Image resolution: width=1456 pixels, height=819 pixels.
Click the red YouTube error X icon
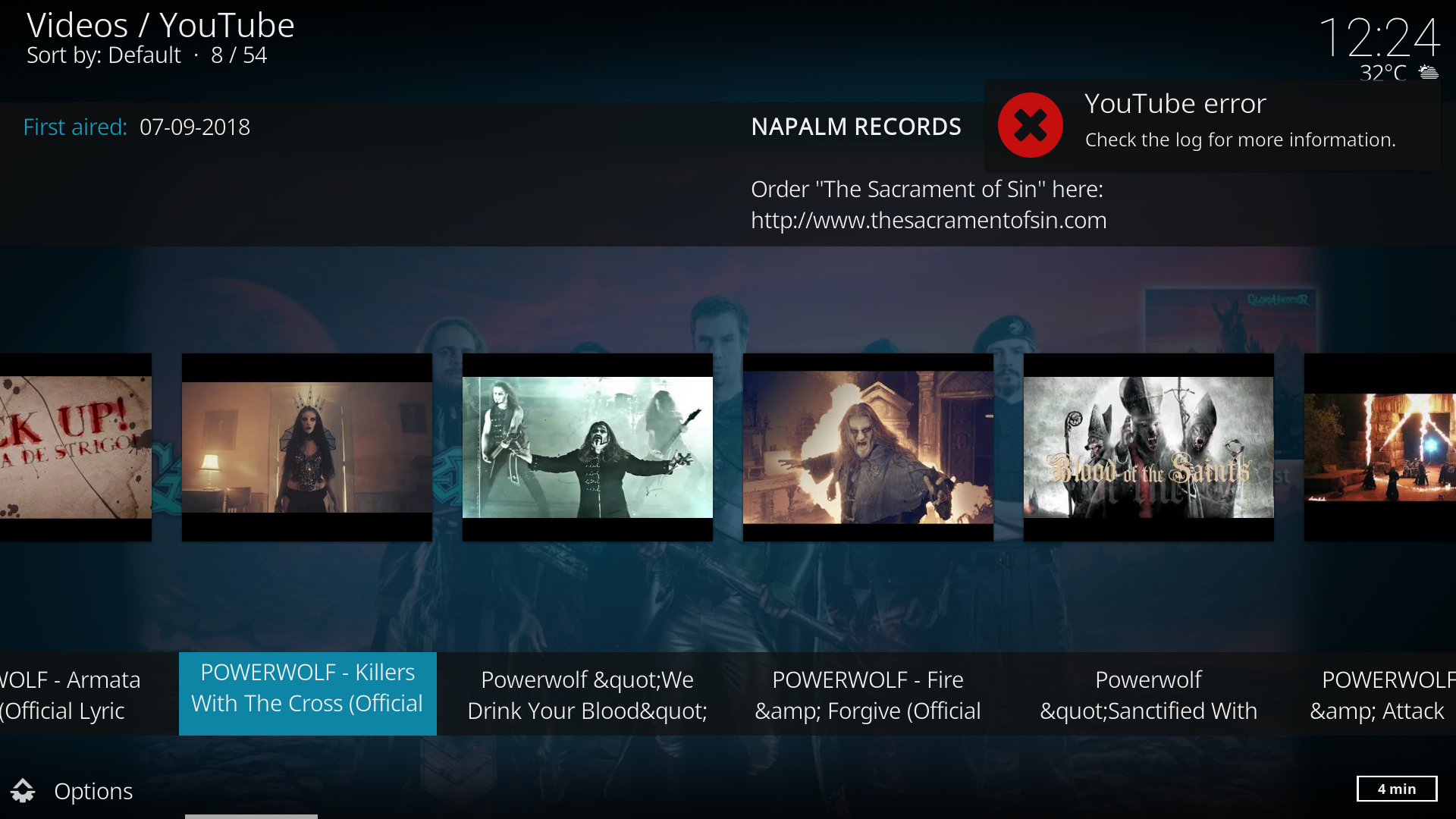(x=1030, y=125)
